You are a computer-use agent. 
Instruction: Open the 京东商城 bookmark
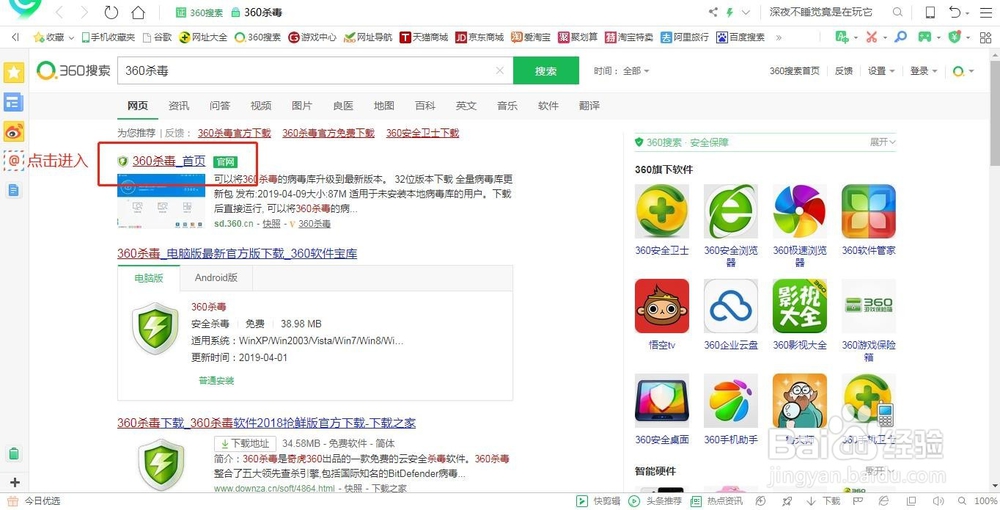pos(480,38)
